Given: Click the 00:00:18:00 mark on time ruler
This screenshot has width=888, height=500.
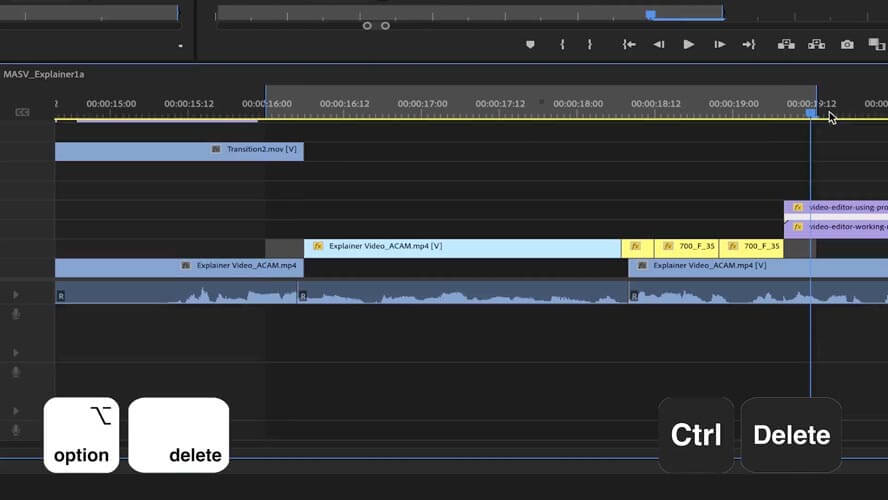Looking at the screenshot, I should (x=578, y=104).
